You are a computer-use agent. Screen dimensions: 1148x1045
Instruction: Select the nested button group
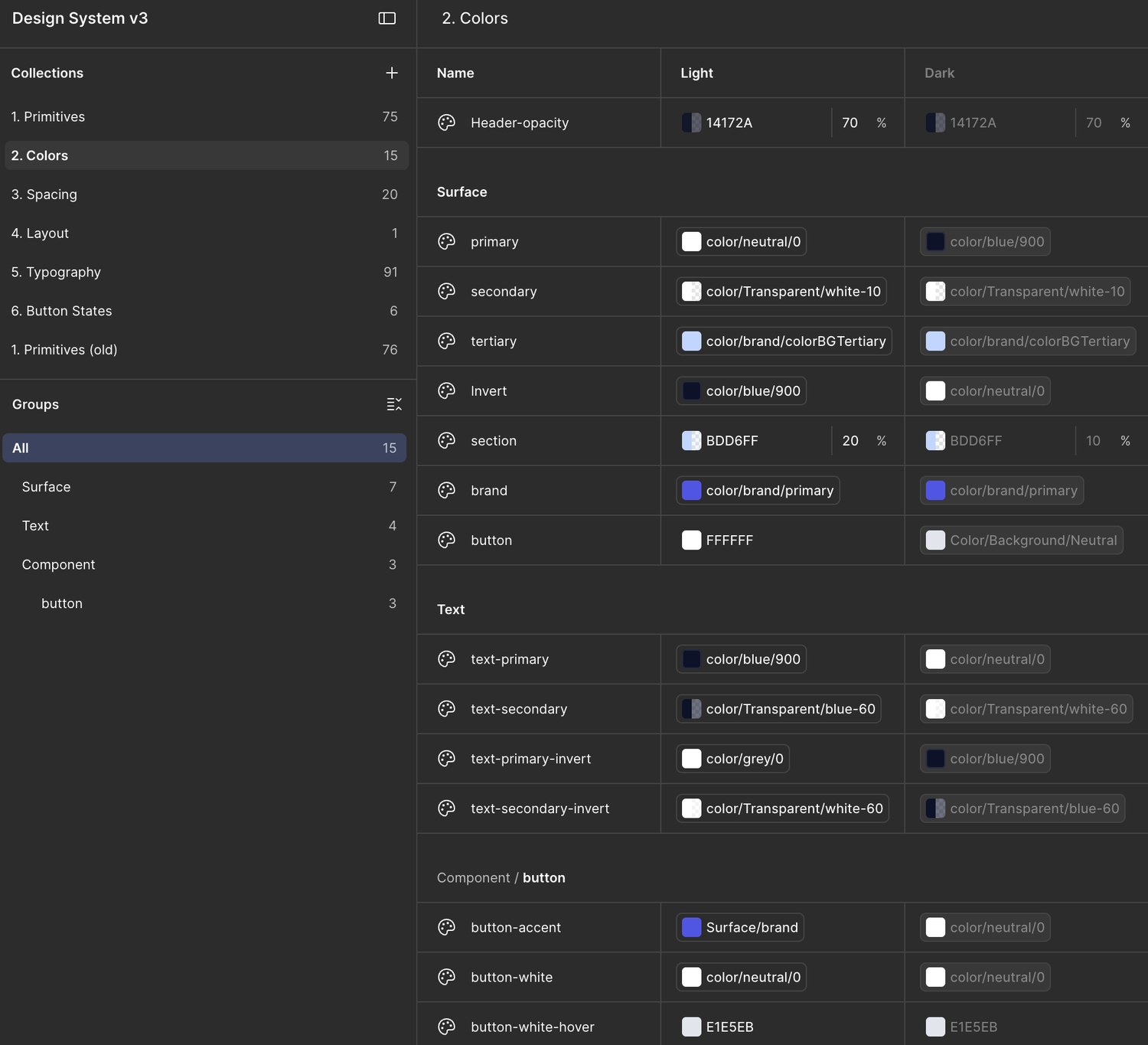click(204, 603)
